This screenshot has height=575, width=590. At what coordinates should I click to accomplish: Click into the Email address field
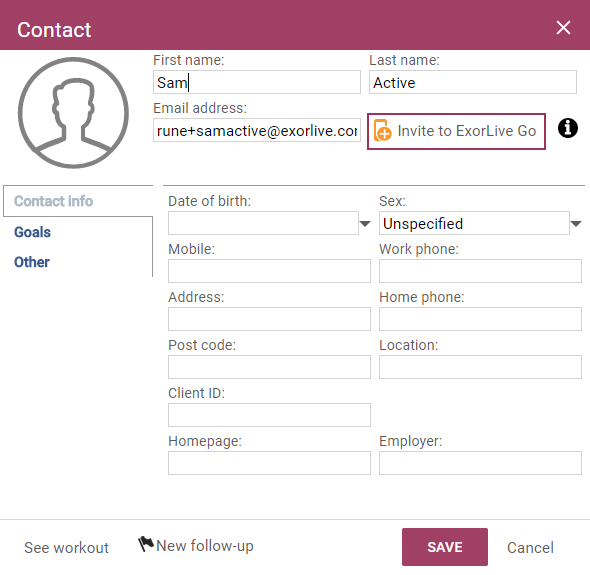click(x=257, y=130)
